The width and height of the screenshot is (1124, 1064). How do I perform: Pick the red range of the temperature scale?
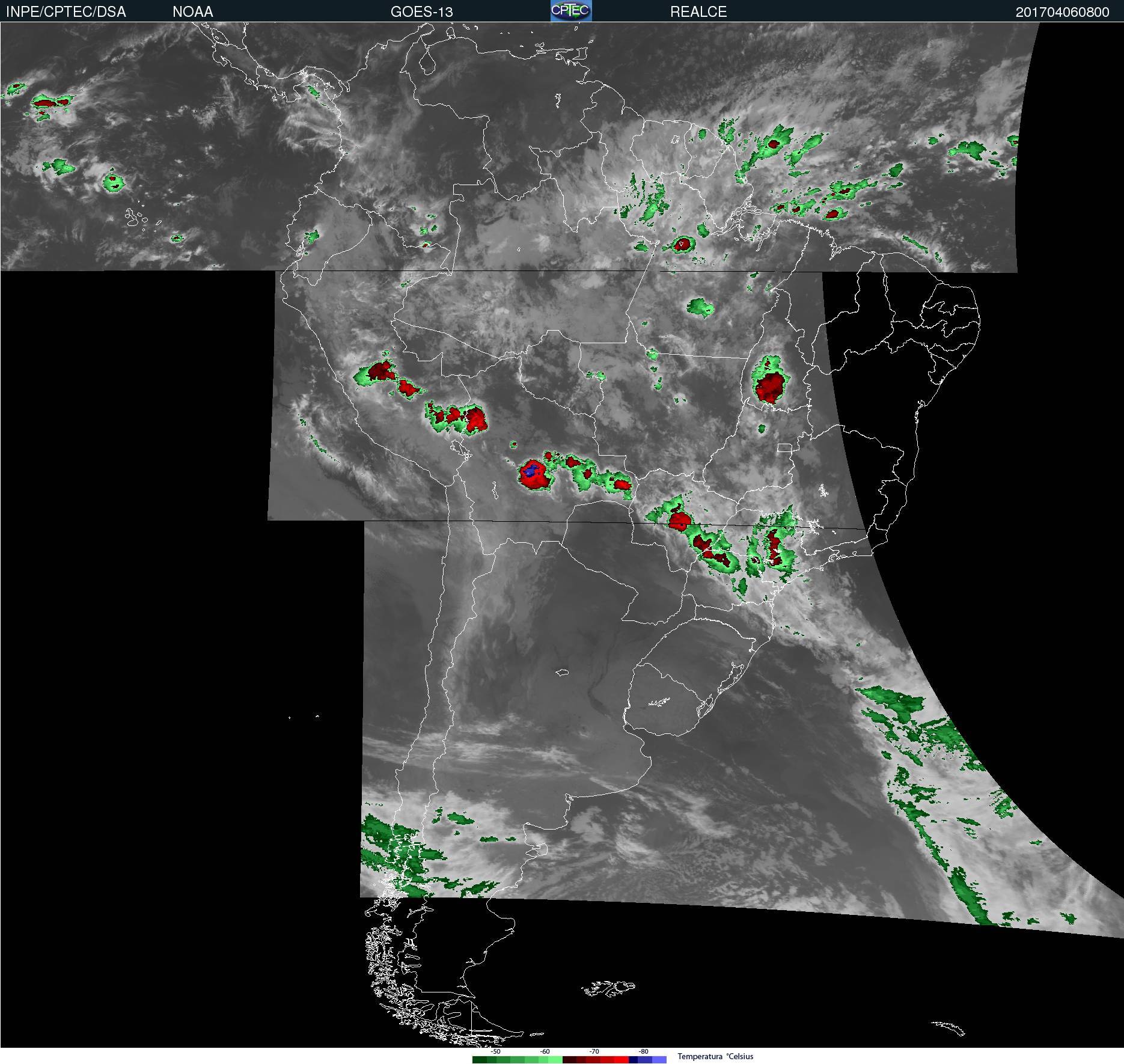click(596, 1060)
